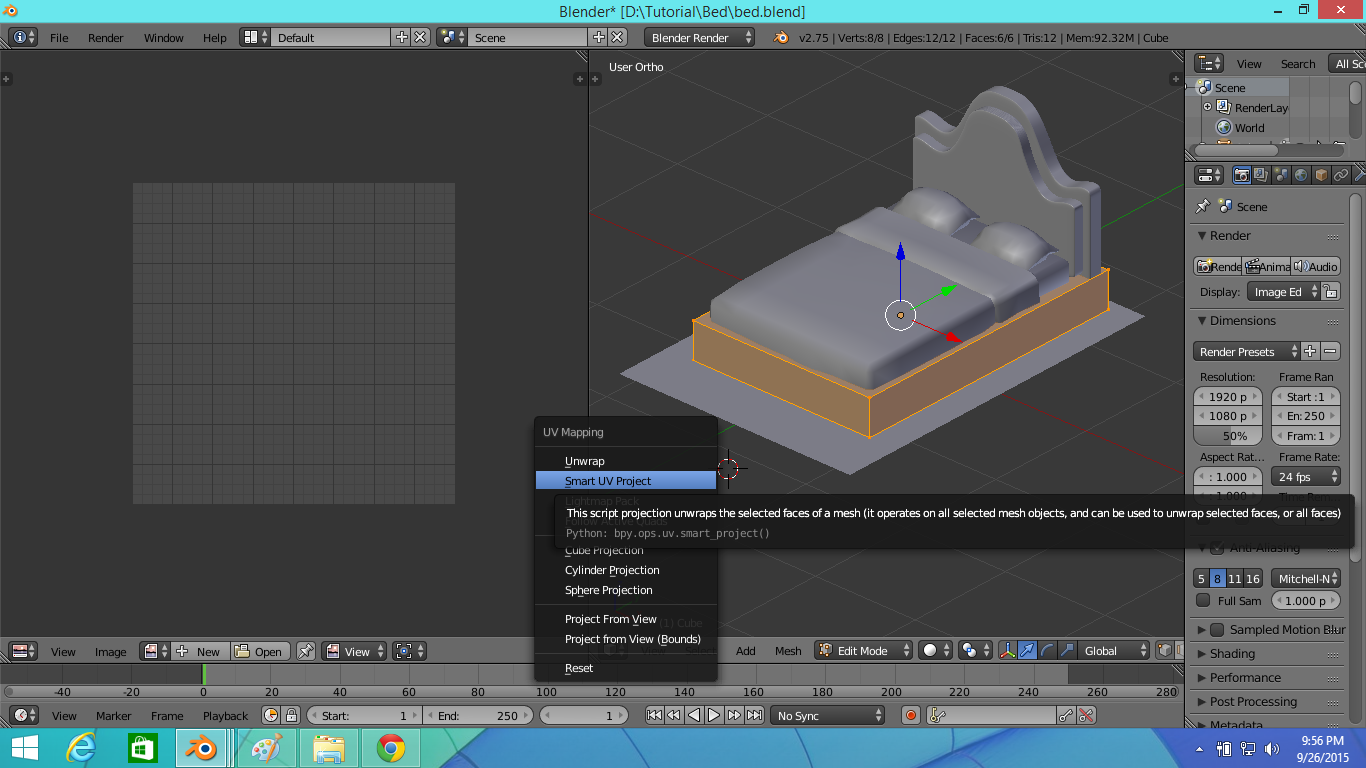Screen dimensions: 1366x768
Task: Jump to the previous keyframe
Action: (674, 715)
